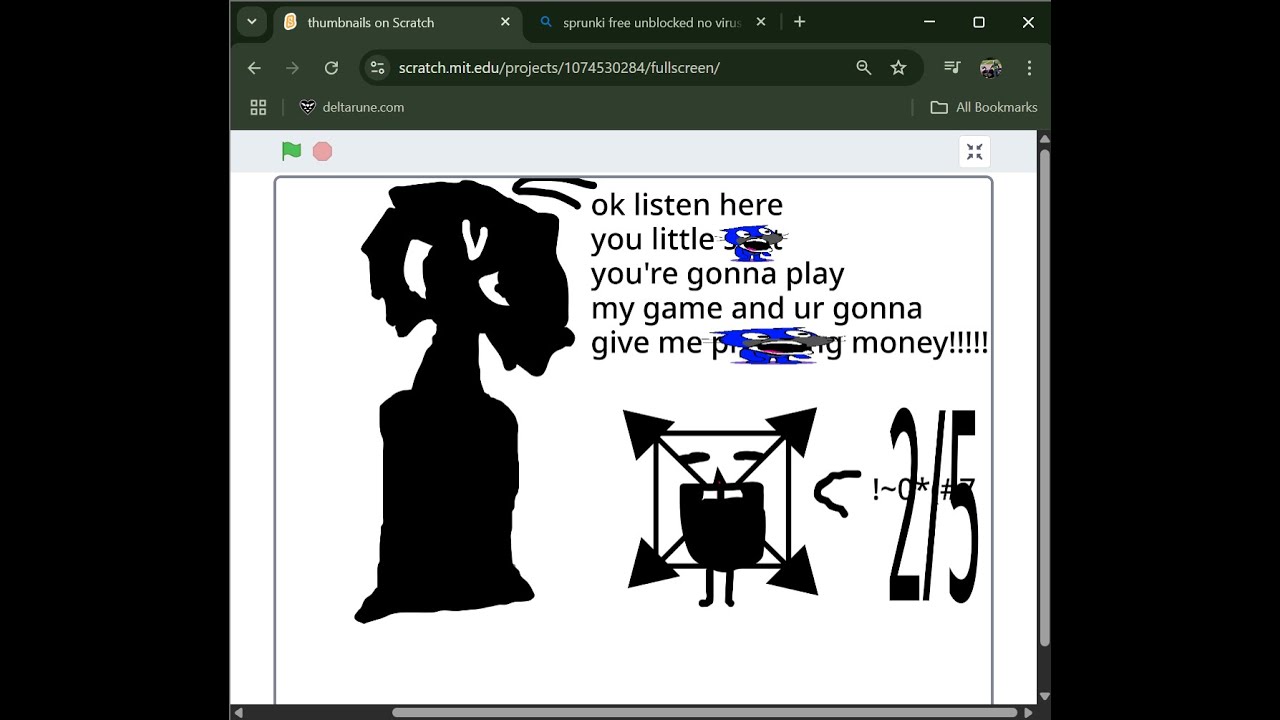The height and width of the screenshot is (720, 1280).
Task: Bookmark this page with the star icon
Action: [x=898, y=68]
